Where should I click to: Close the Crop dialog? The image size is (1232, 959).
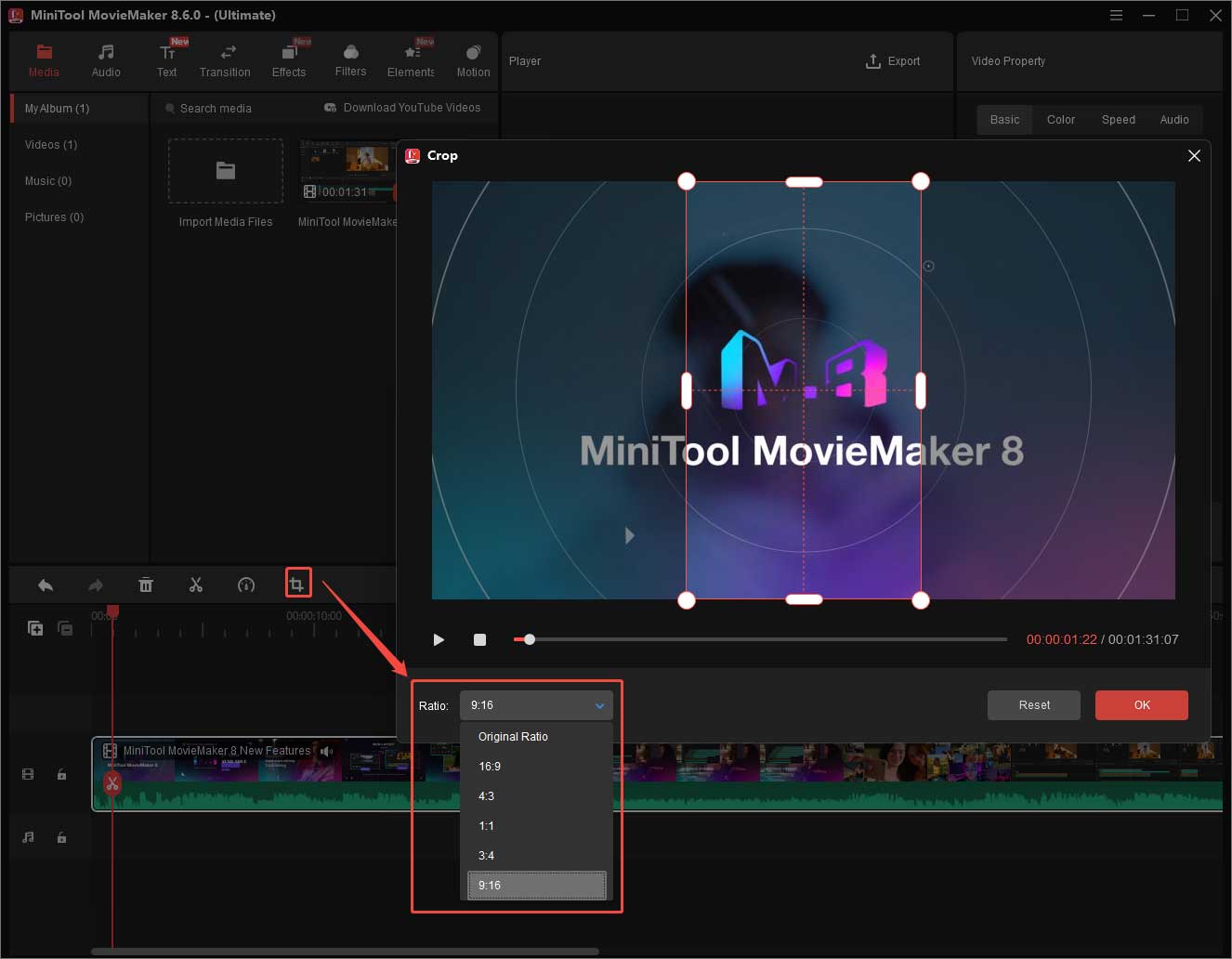pyautogui.click(x=1194, y=156)
